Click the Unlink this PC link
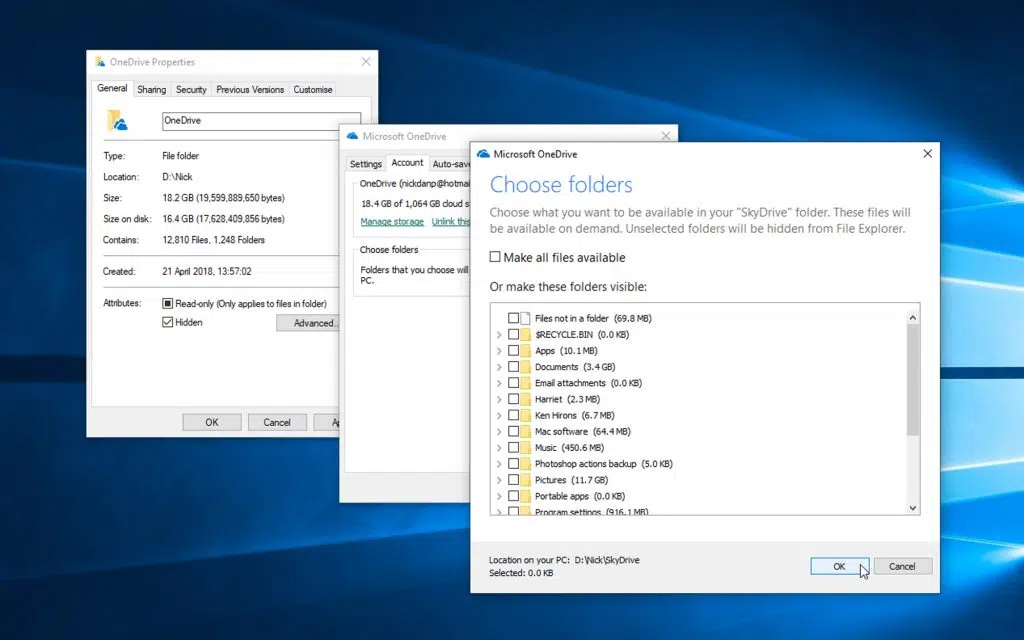The height and width of the screenshot is (640, 1024). (451, 221)
